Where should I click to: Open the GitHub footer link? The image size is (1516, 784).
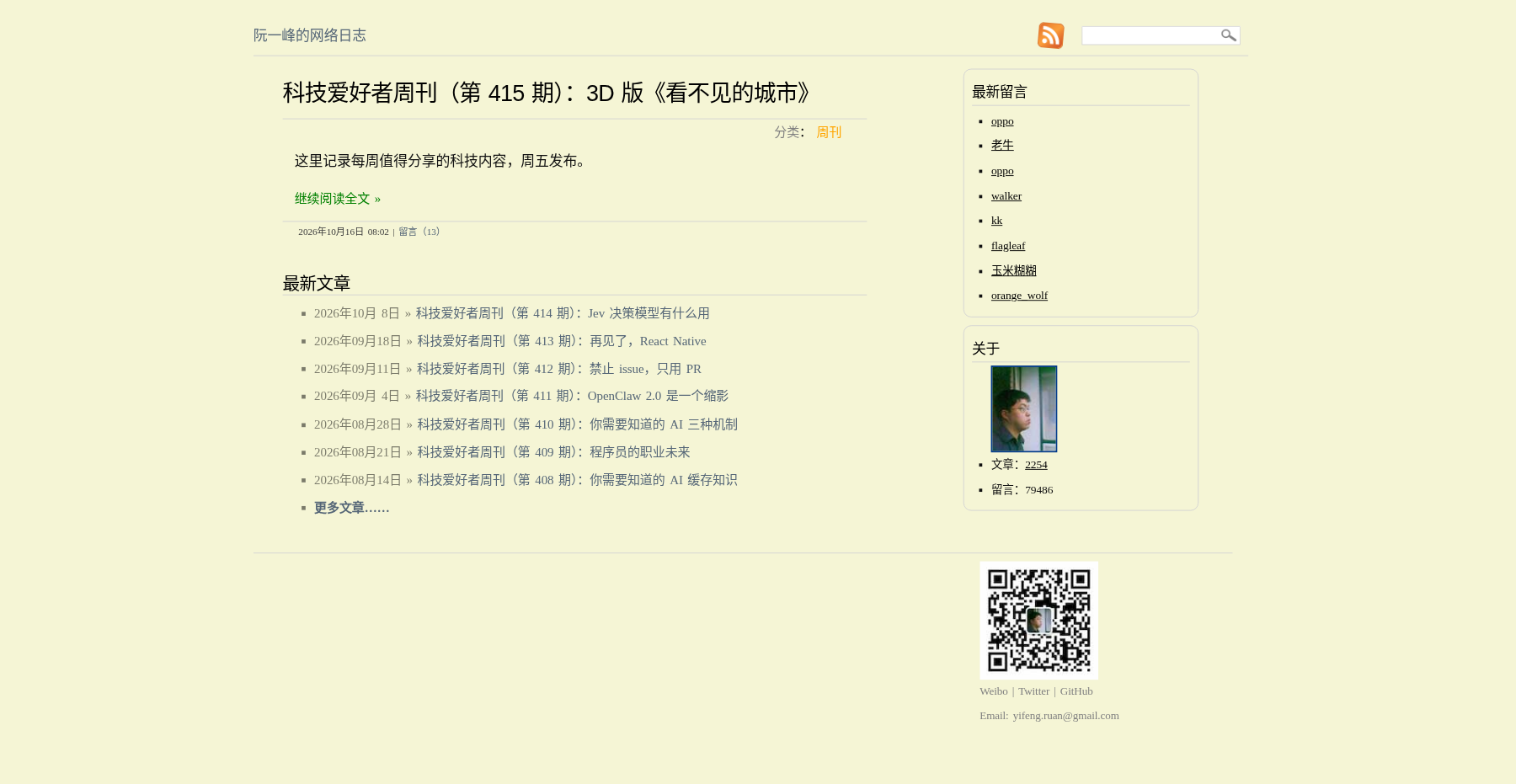click(x=1076, y=691)
